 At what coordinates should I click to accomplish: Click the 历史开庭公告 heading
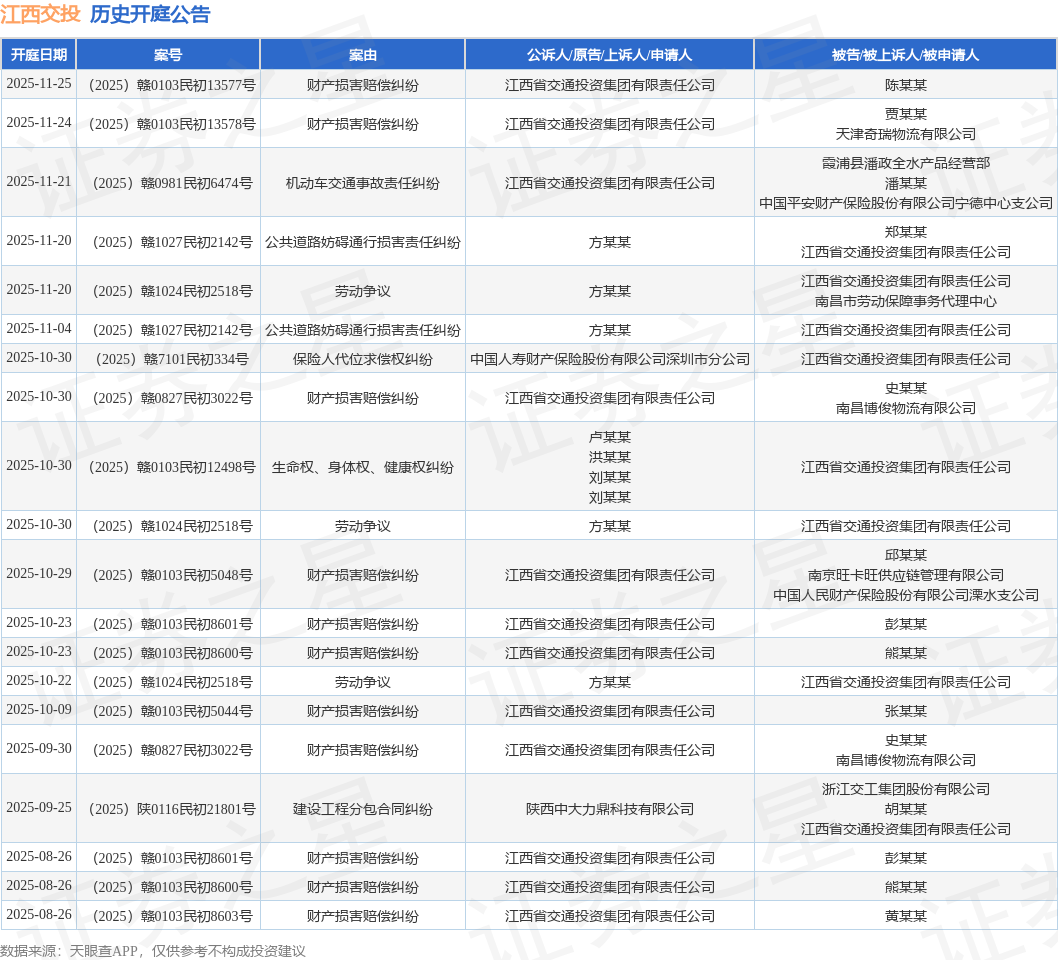[x=150, y=14]
